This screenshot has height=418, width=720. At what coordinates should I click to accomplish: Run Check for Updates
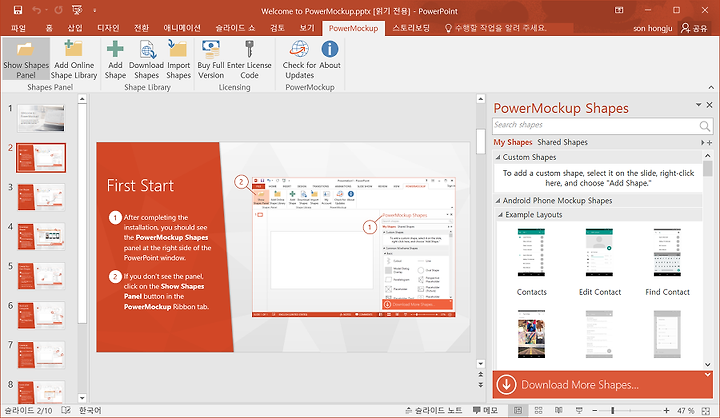click(299, 59)
